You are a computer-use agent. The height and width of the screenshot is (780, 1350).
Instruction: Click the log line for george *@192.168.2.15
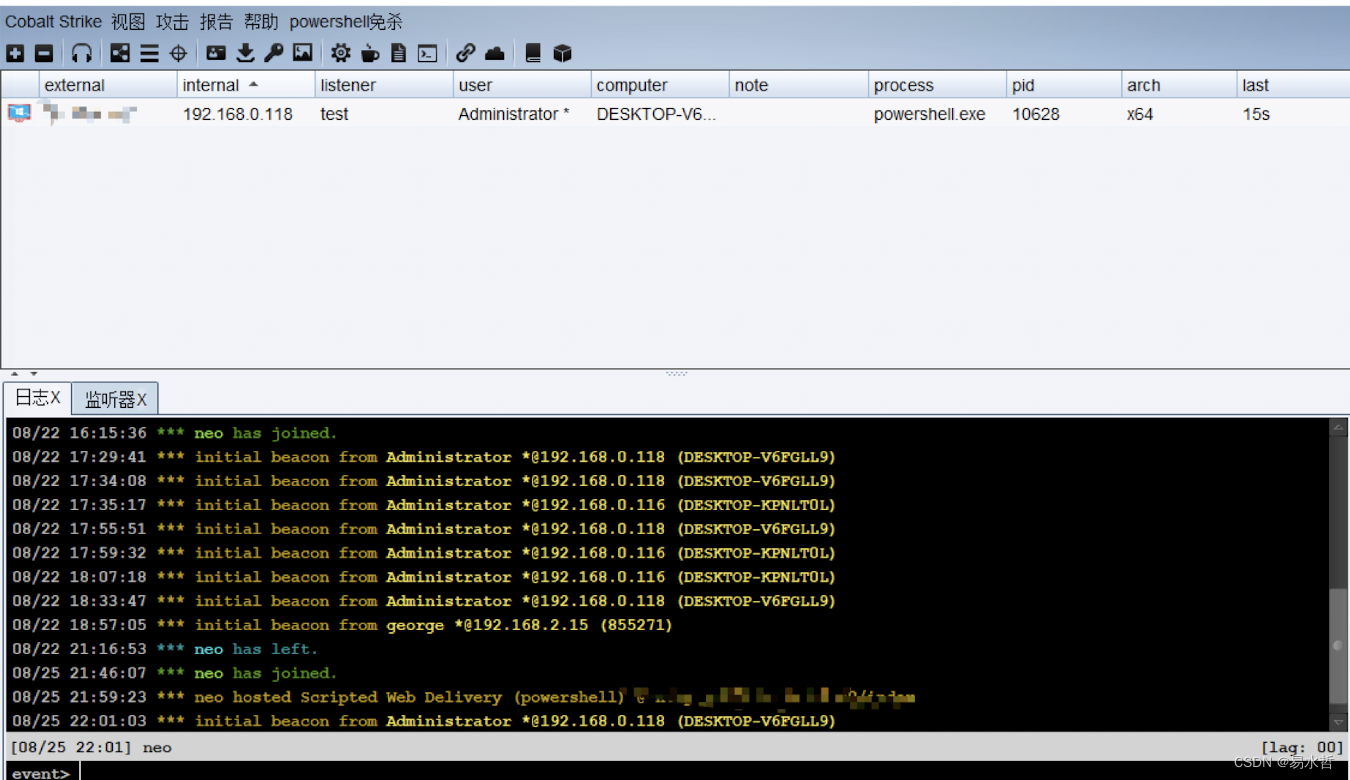click(342, 625)
